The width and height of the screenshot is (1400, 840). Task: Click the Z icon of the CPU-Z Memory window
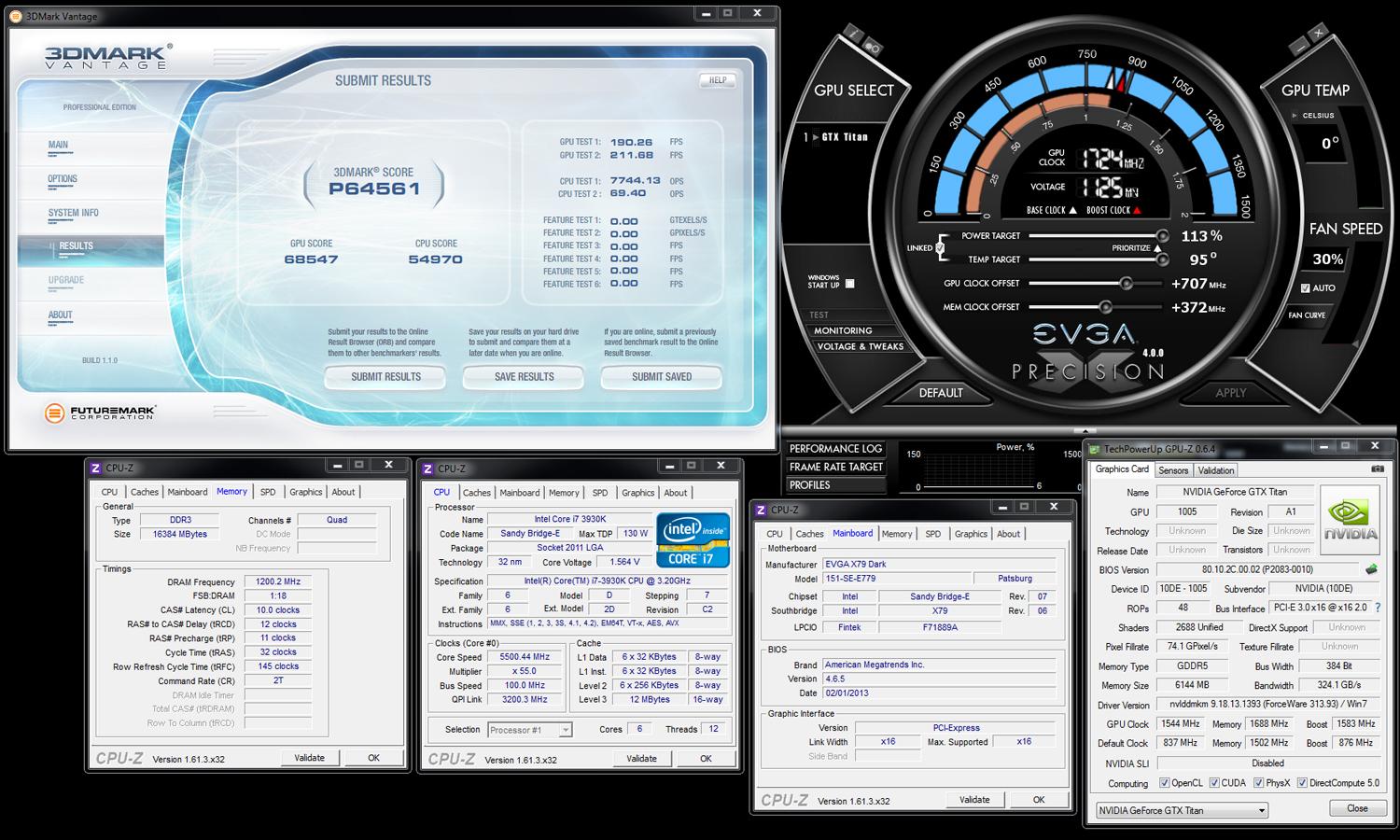click(96, 468)
